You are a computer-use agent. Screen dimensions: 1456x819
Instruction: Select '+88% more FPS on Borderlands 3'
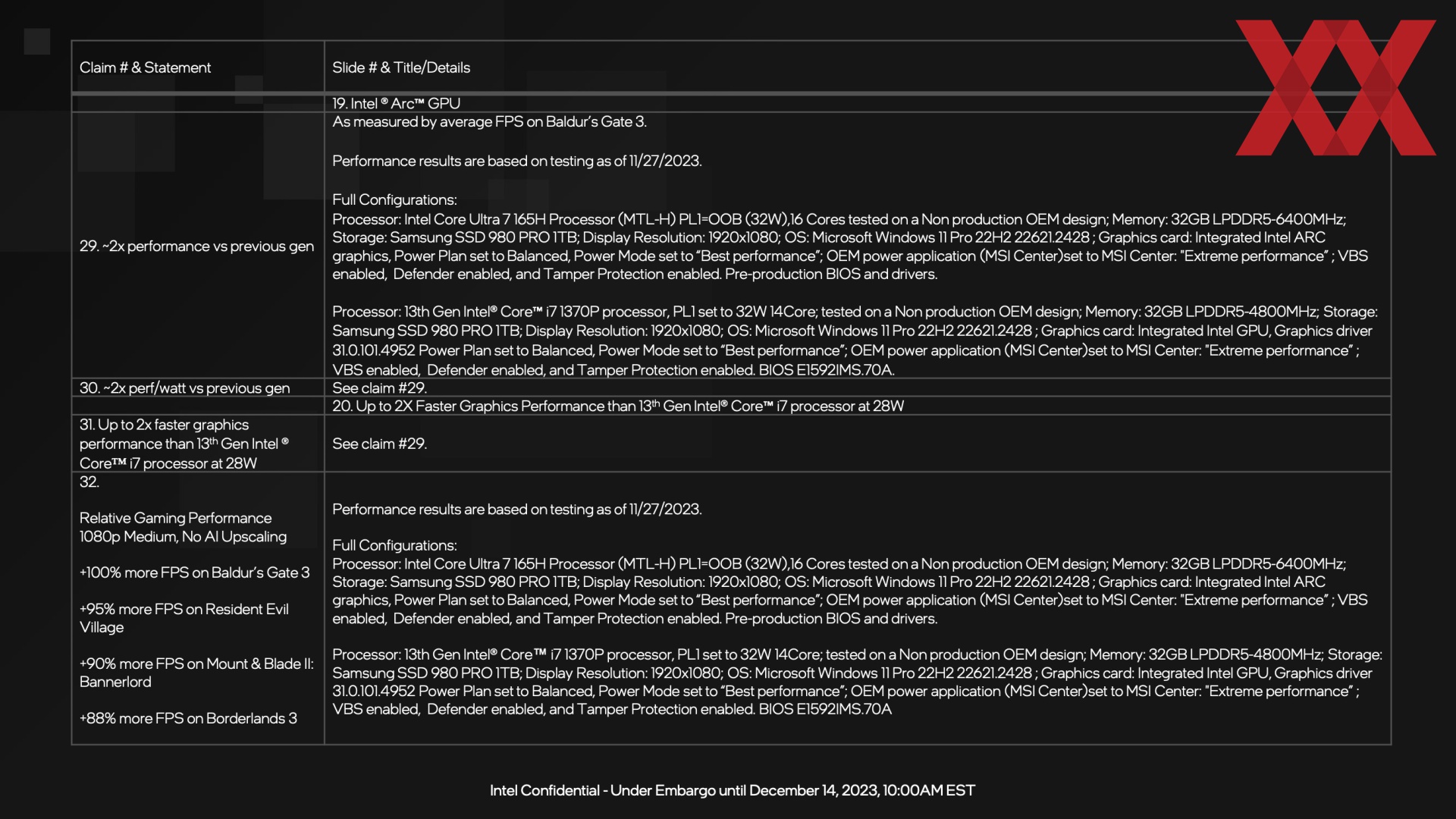(188, 718)
